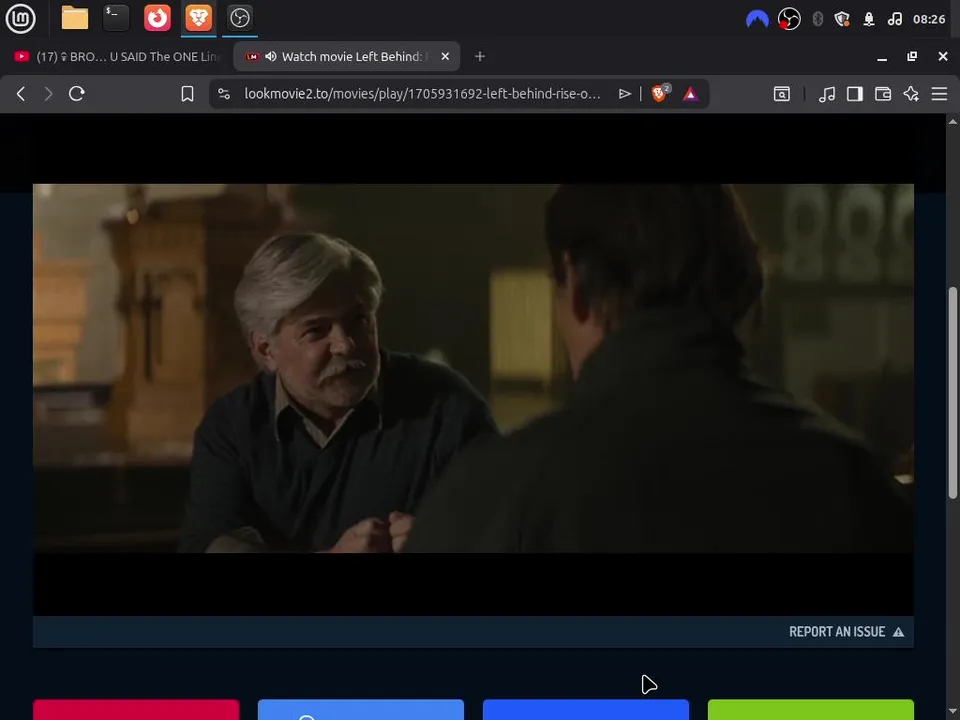Go back to the previous page
Viewport: 960px width, 720px height.
tap(21, 94)
